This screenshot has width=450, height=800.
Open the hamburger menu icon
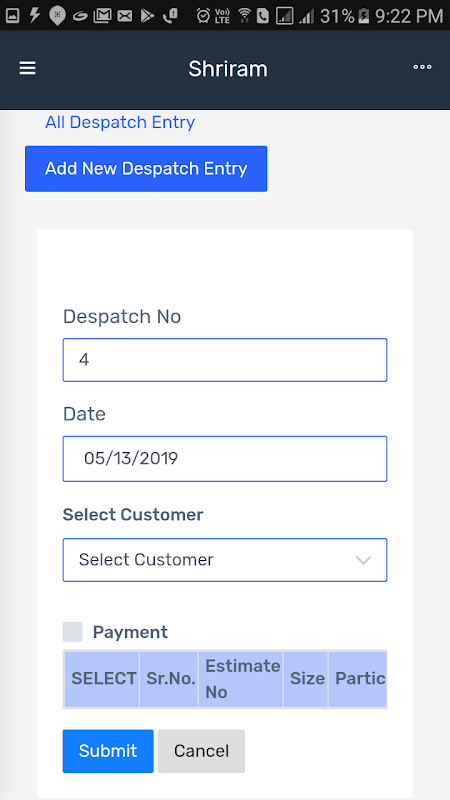(28, 68)
